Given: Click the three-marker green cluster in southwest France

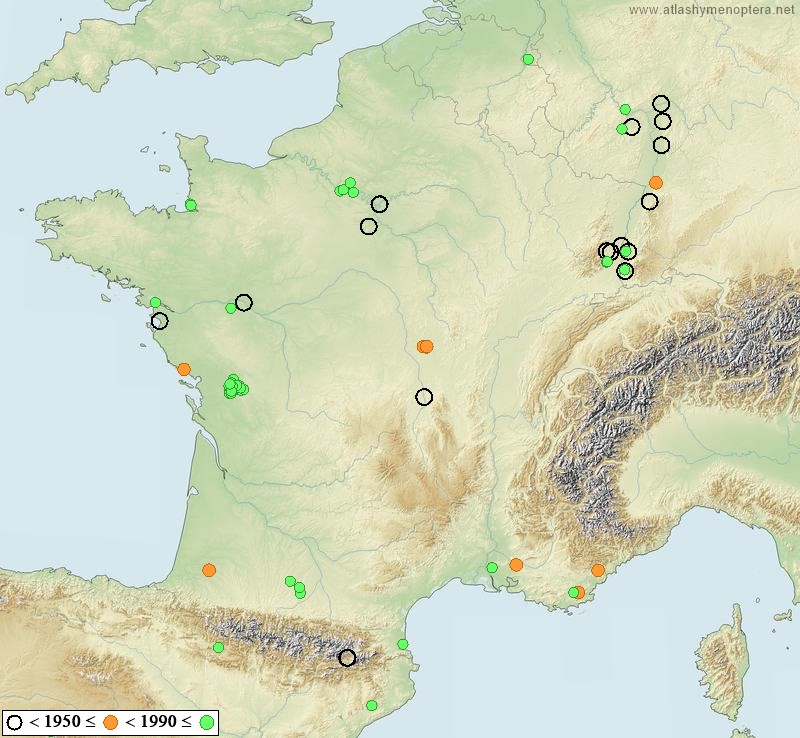Looking at the screenshot, I should (296, 587).
